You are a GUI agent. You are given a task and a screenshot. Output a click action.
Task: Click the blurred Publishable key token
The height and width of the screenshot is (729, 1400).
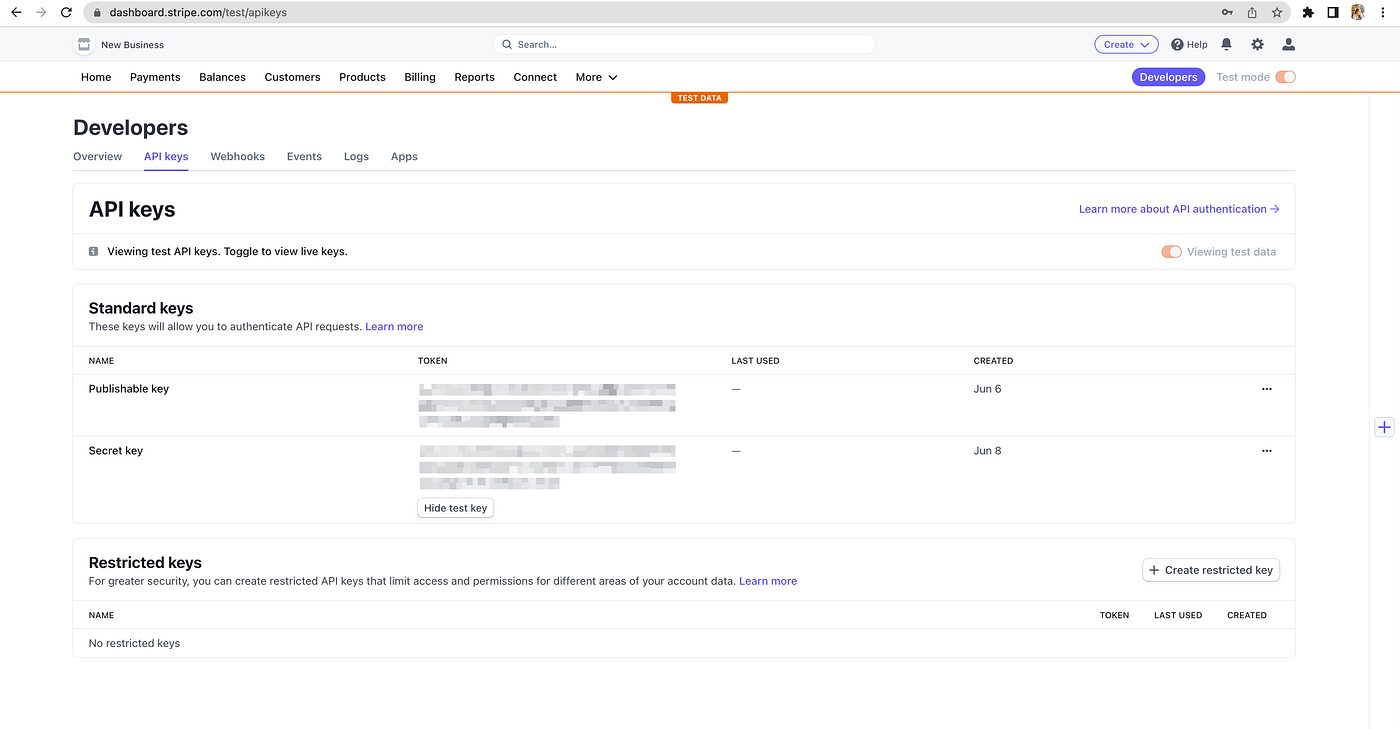[x=547, y=405]
